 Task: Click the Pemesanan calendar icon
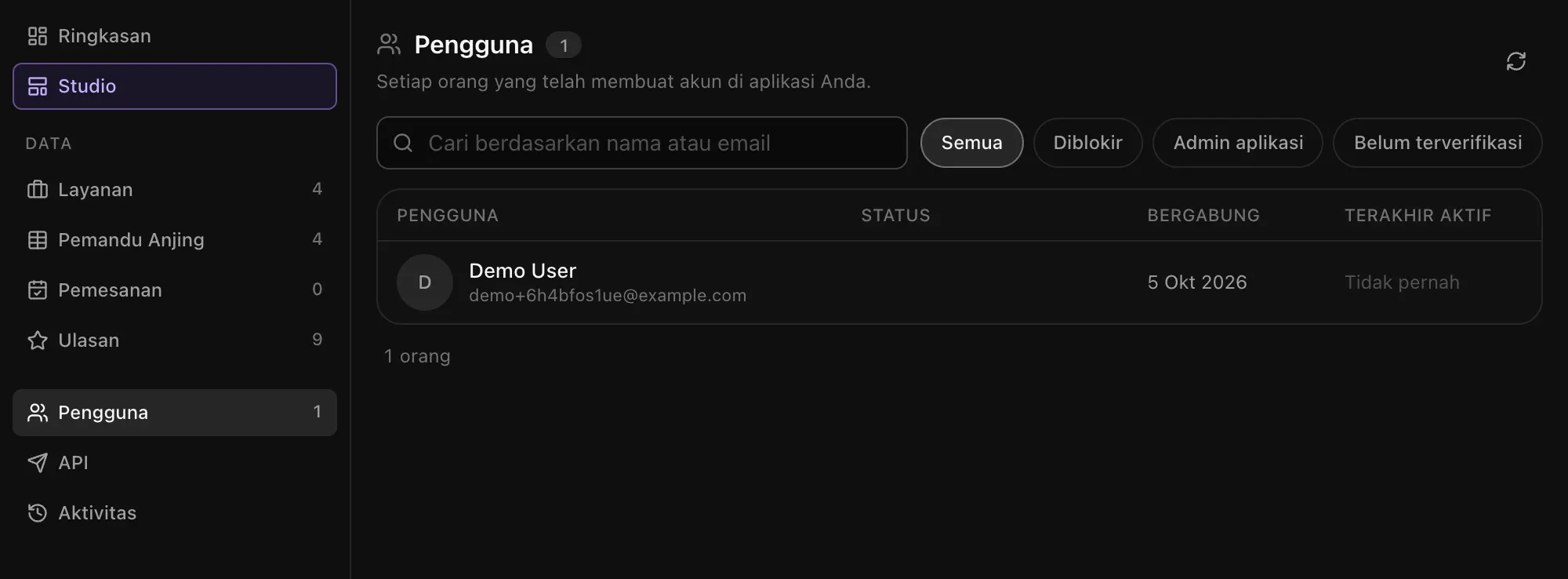[x=38, y=290]
